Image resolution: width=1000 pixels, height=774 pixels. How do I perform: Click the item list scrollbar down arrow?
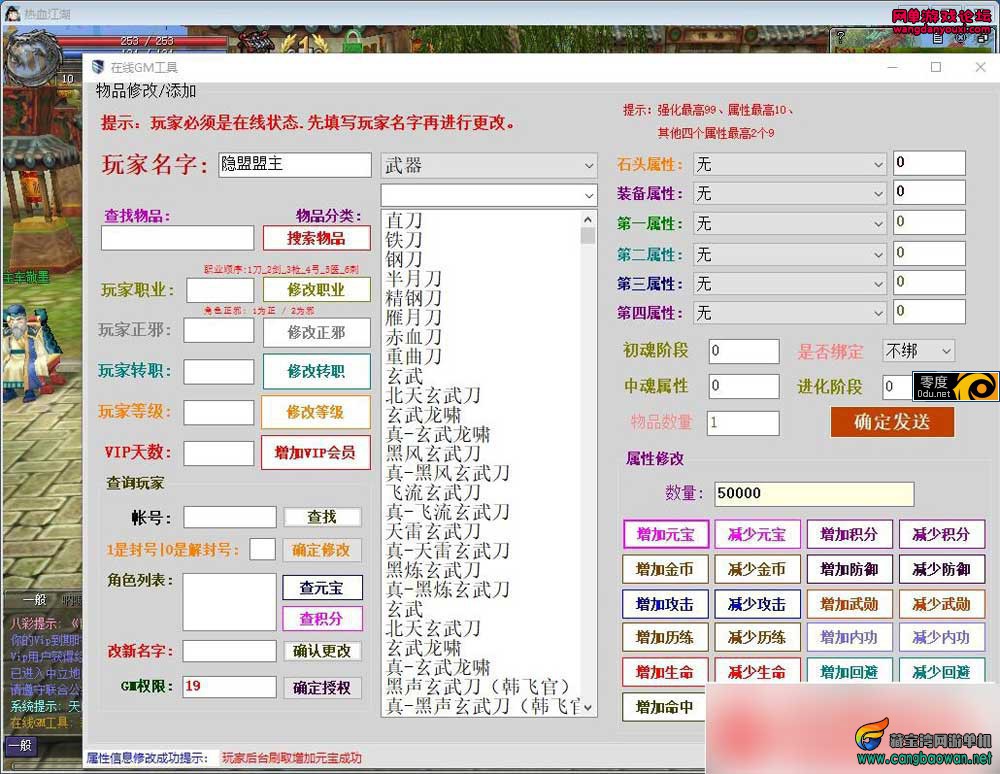click(x=587, y=707)
